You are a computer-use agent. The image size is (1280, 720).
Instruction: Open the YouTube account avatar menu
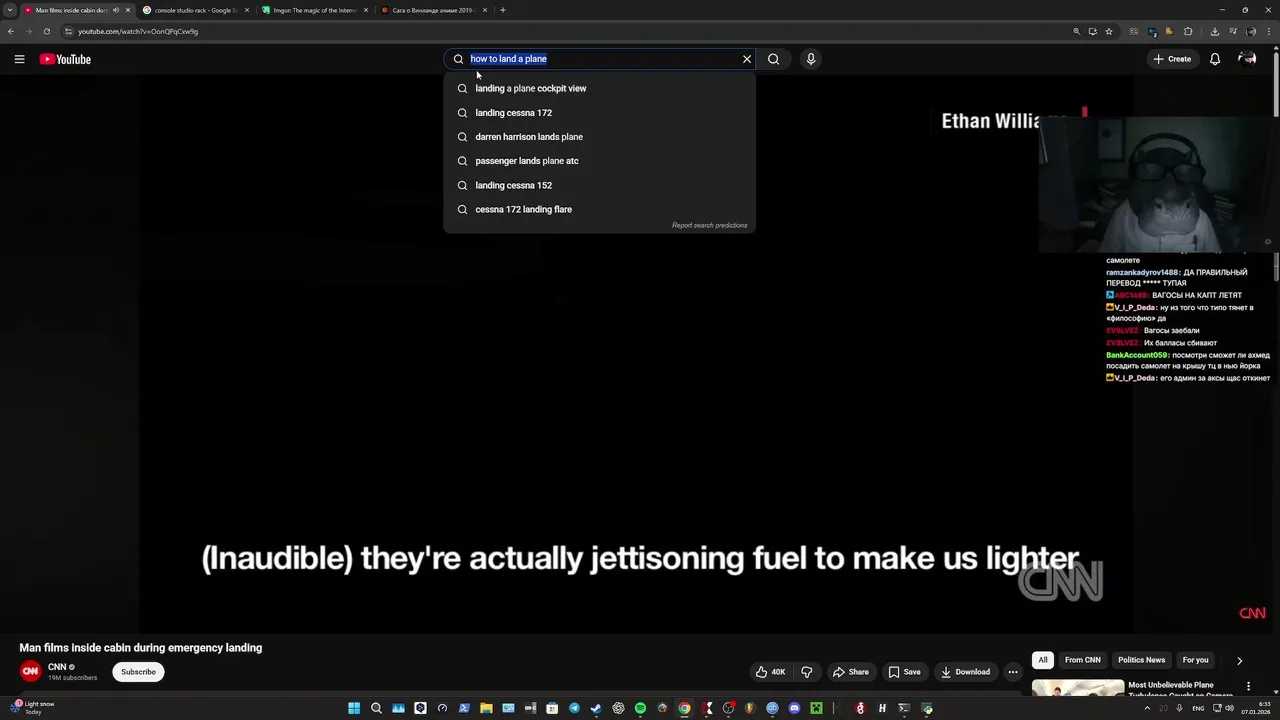click(x=1247, y=59)
